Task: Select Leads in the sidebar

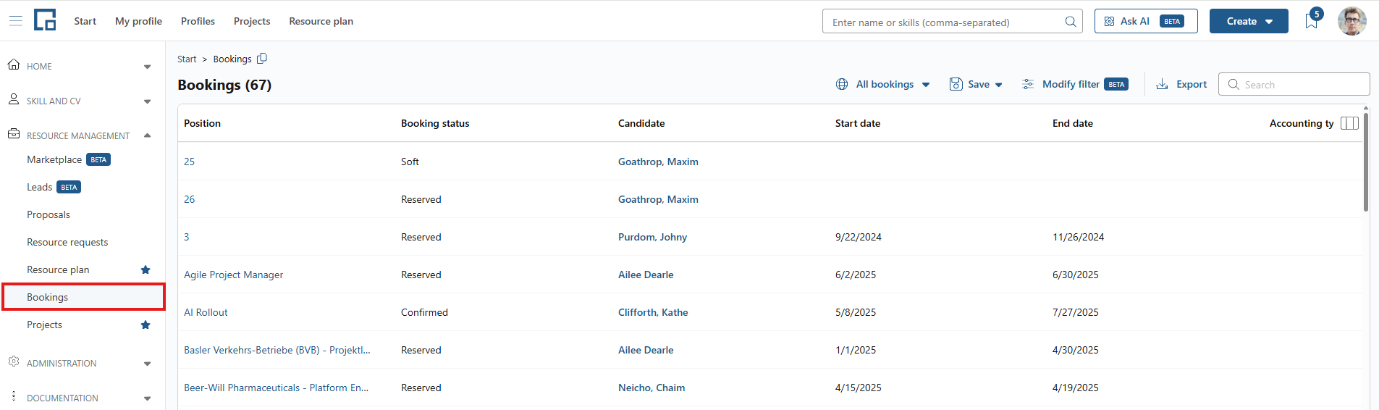Action: (39, 187)
